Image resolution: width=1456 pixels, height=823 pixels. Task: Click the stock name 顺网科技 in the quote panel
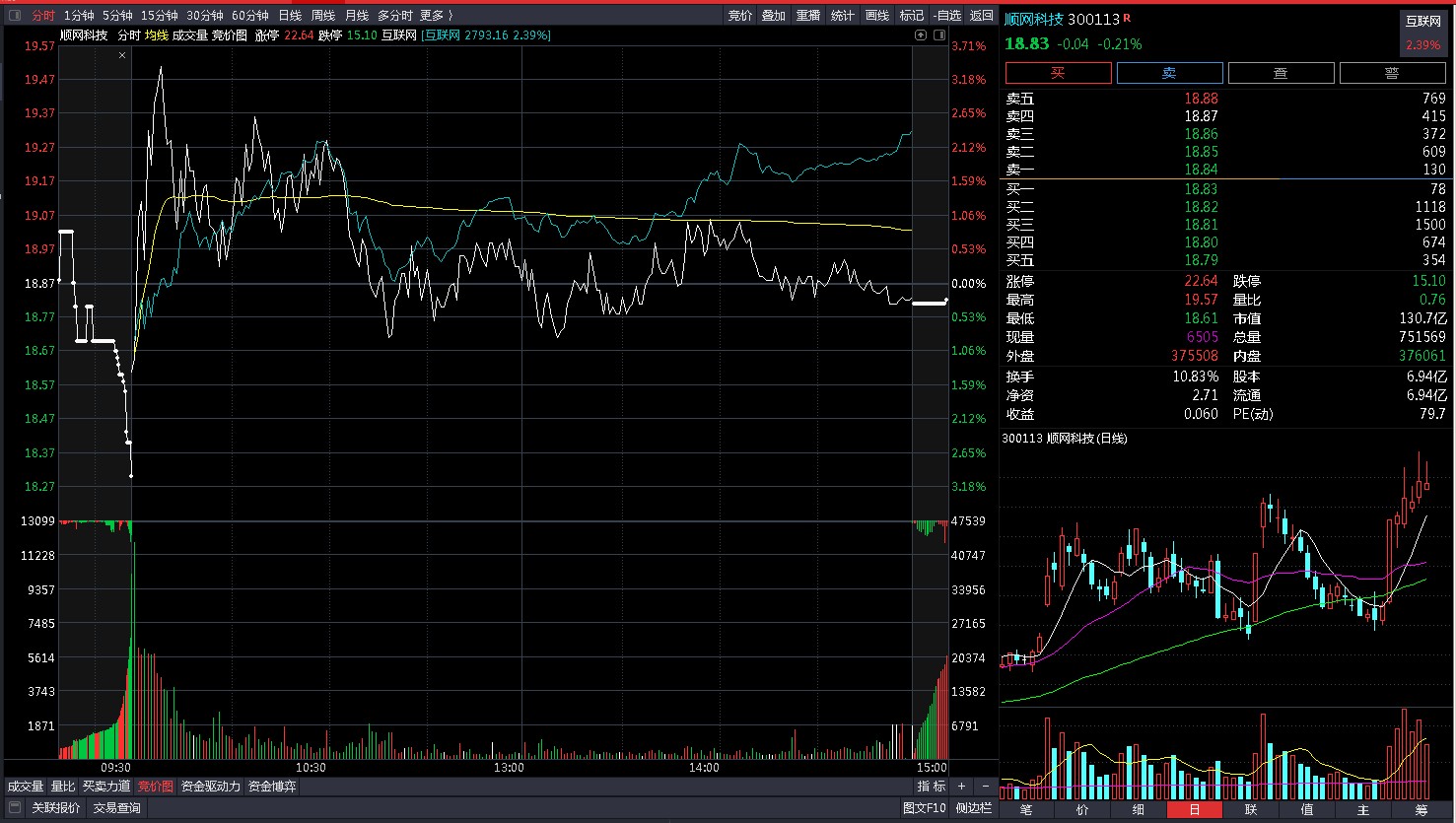[1033, 20]
